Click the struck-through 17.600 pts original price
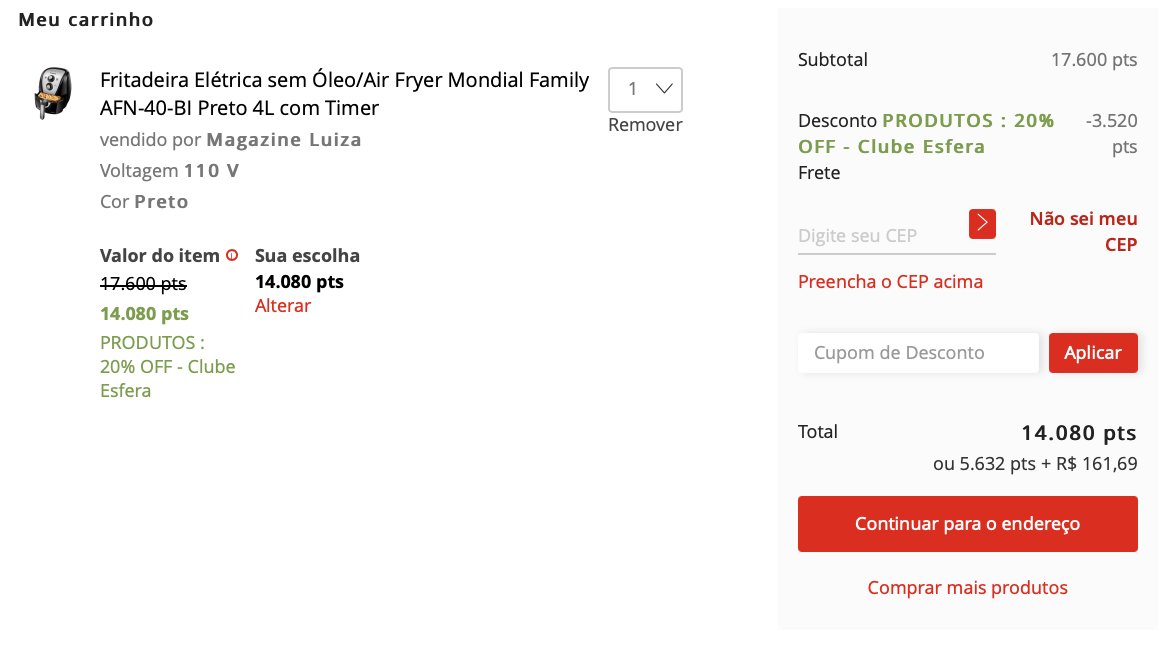 coord(143,284)
